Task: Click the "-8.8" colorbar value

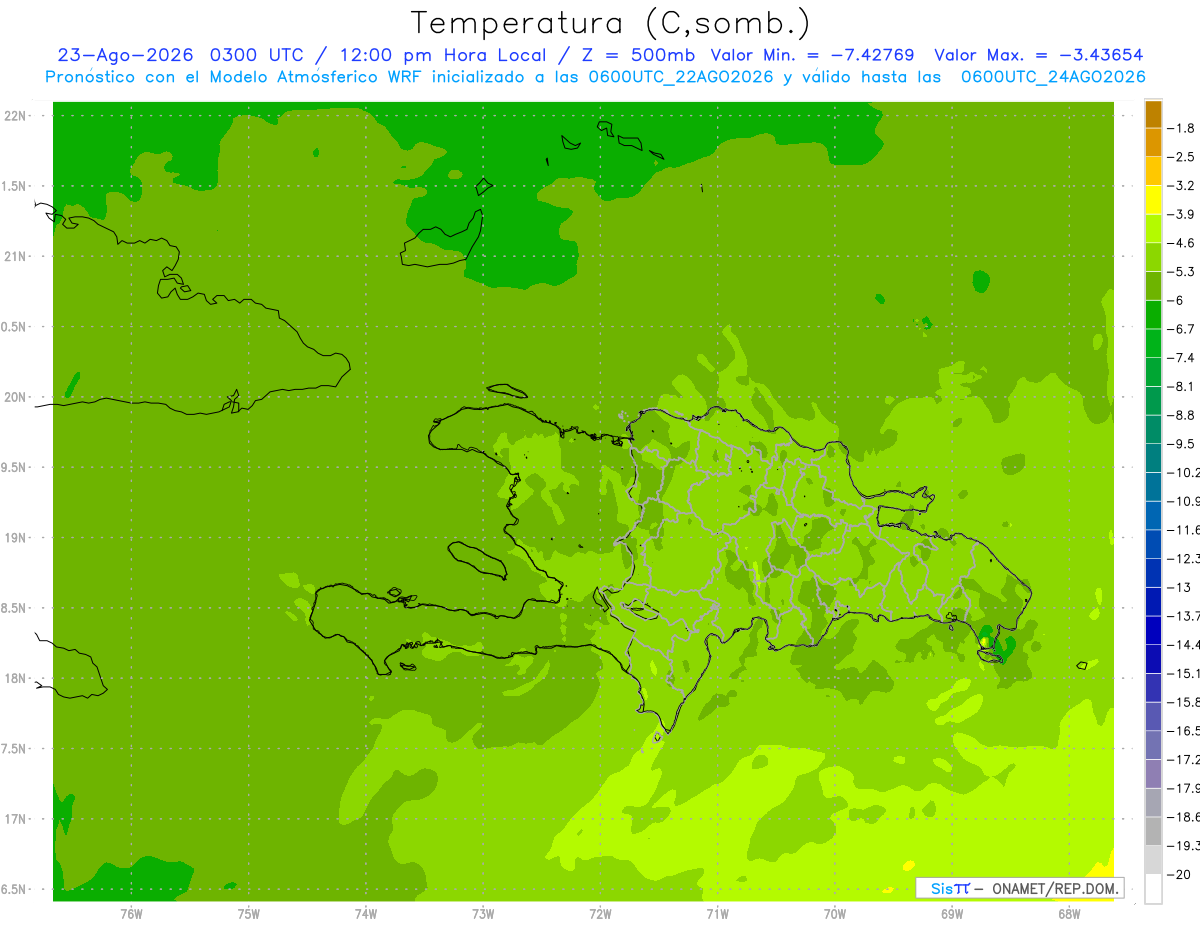Action: [x=1182, y=415]
